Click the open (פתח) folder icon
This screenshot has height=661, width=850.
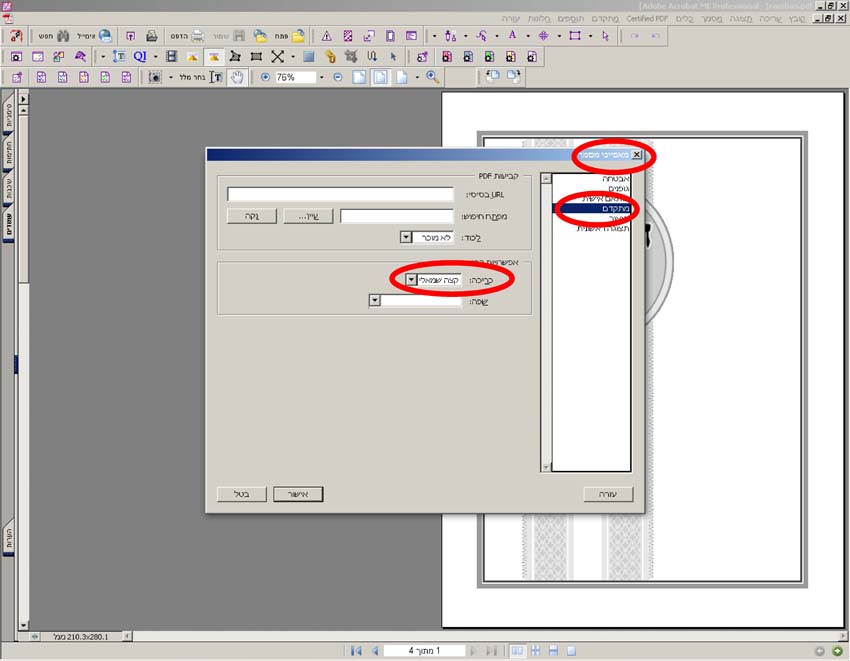298,36
